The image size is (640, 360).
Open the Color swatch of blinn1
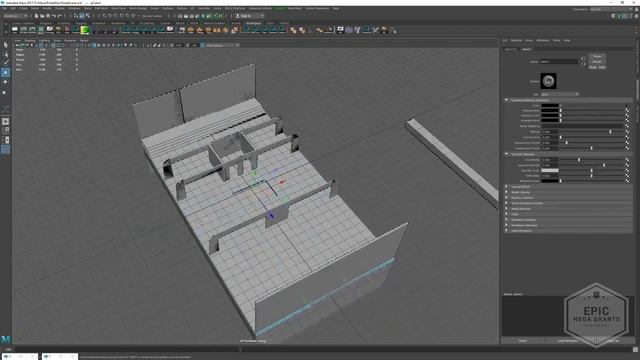(x=550, y=106)
